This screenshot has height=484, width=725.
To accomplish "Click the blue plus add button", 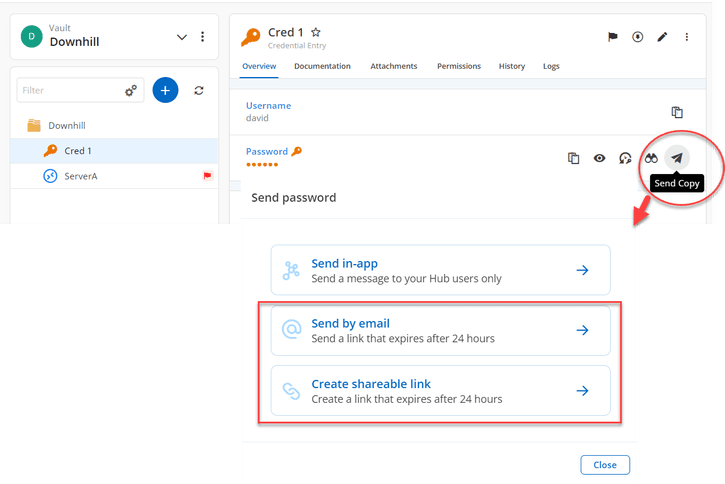I will pyautogui.click(x=165, y=90).
